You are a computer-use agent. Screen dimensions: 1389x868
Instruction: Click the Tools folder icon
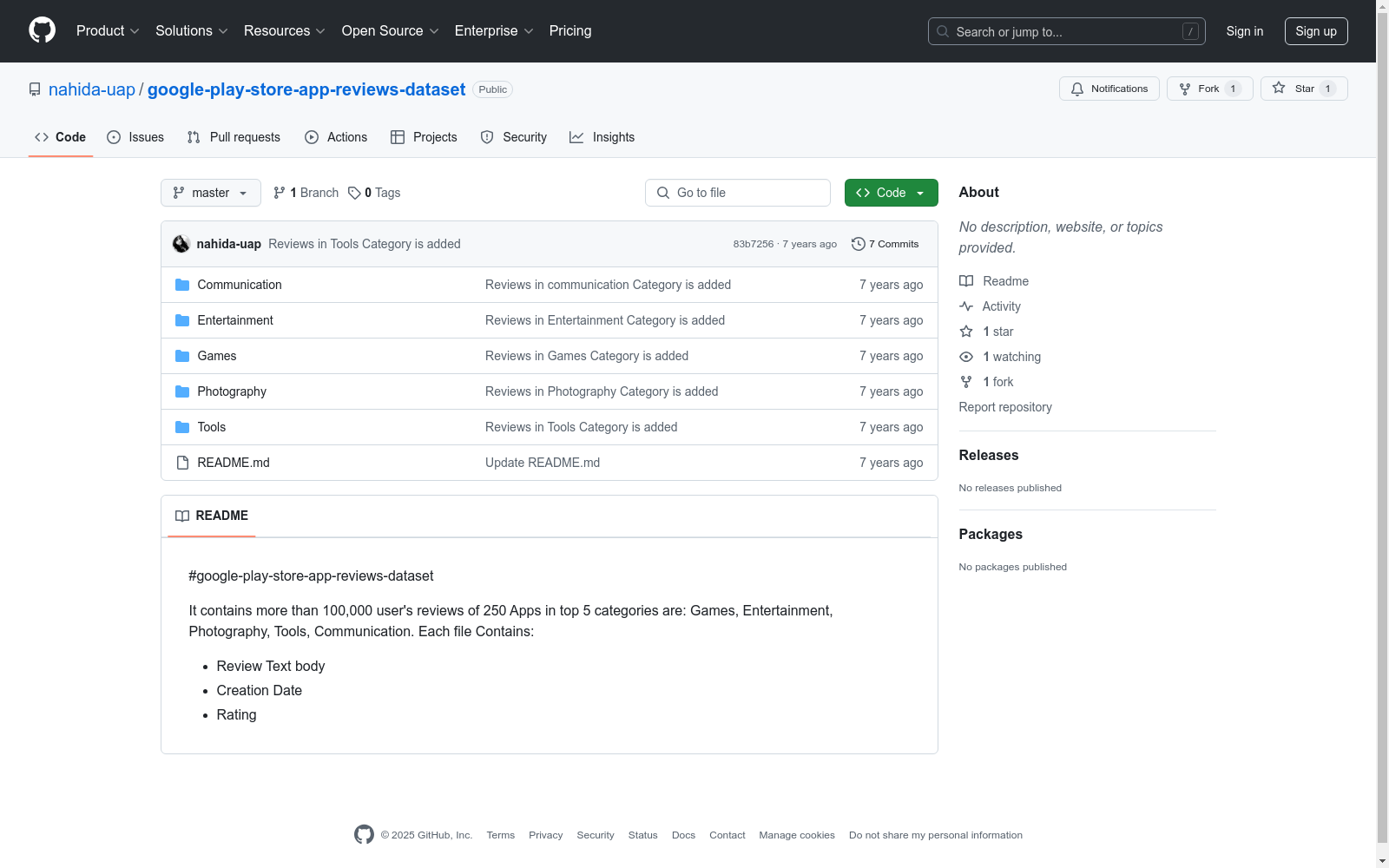coord(182,427)
